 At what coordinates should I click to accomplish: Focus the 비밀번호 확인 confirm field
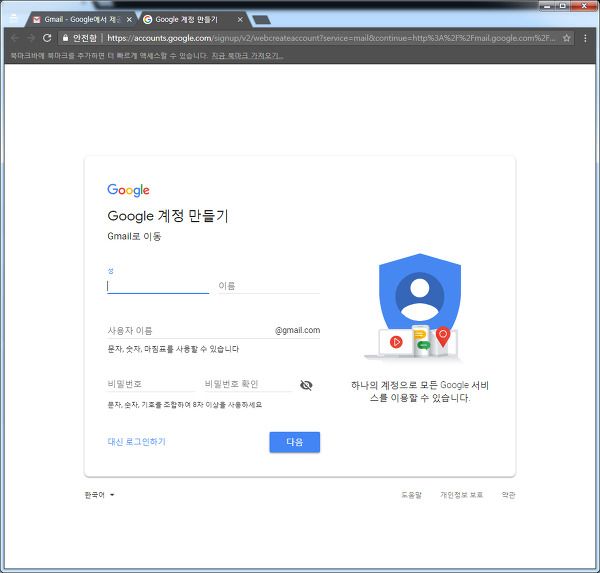248,384
